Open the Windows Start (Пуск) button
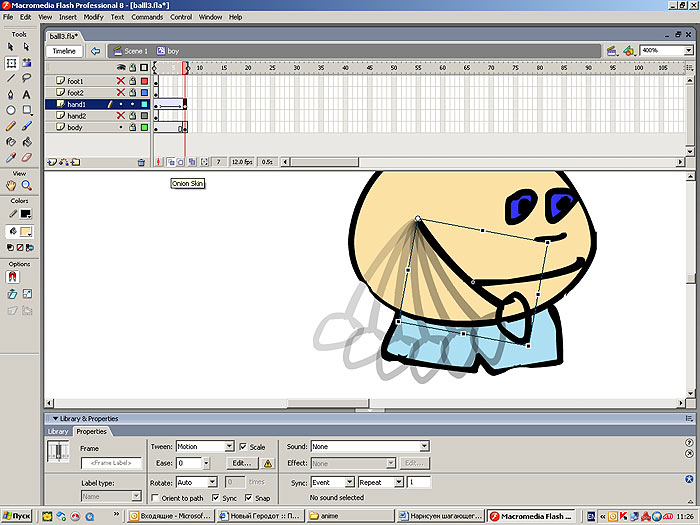 tap(17, 516)
